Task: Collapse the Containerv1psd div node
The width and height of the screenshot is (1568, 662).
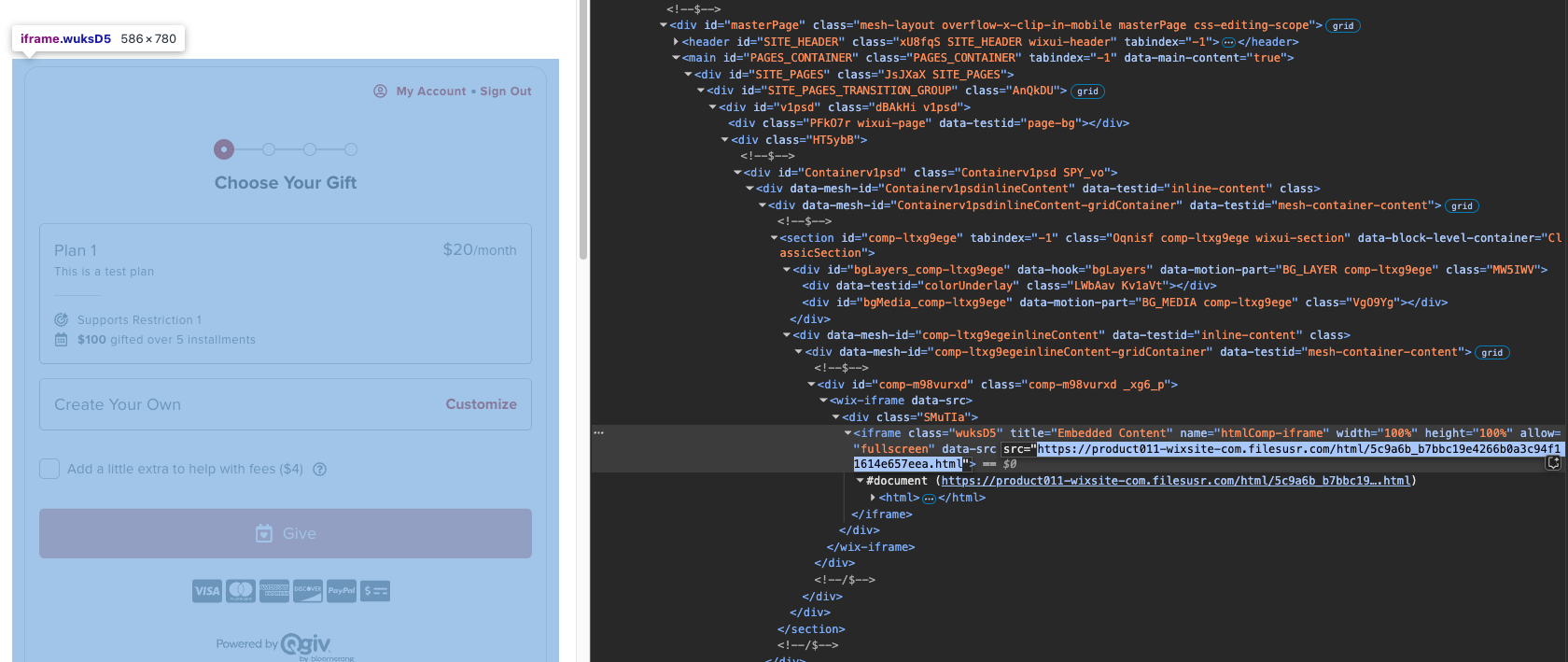Action: coord(737,173)
